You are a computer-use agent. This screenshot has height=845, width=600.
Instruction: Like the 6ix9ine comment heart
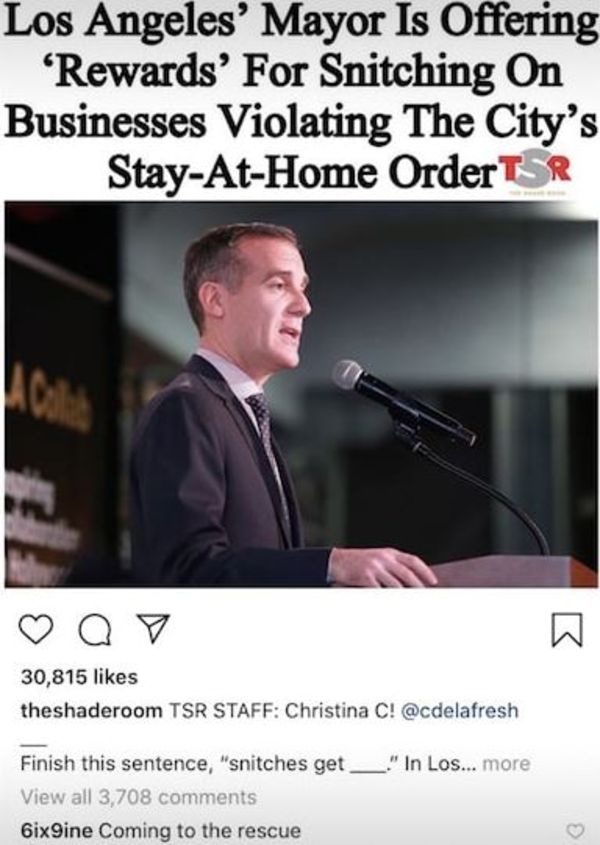tap(576, 830)
